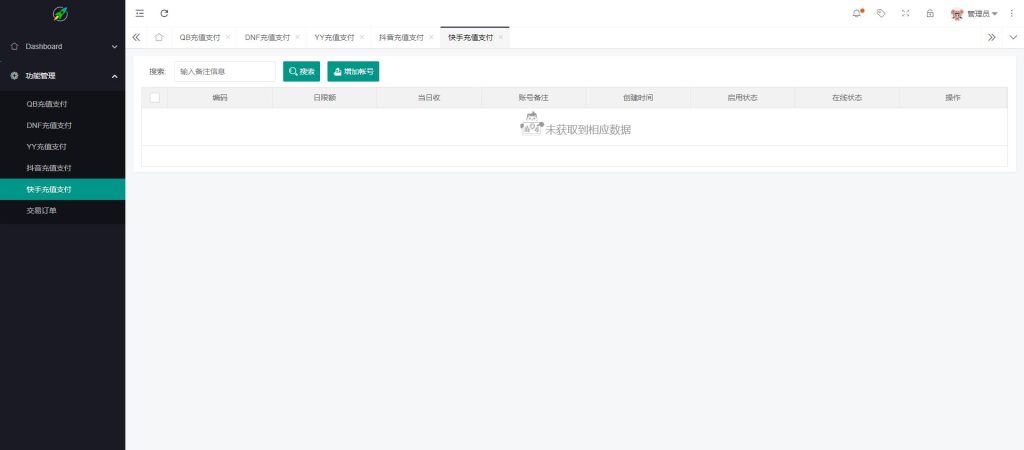Switch to the DNF充值支付 tab
1024x450 pixels.
pos(267,37)
